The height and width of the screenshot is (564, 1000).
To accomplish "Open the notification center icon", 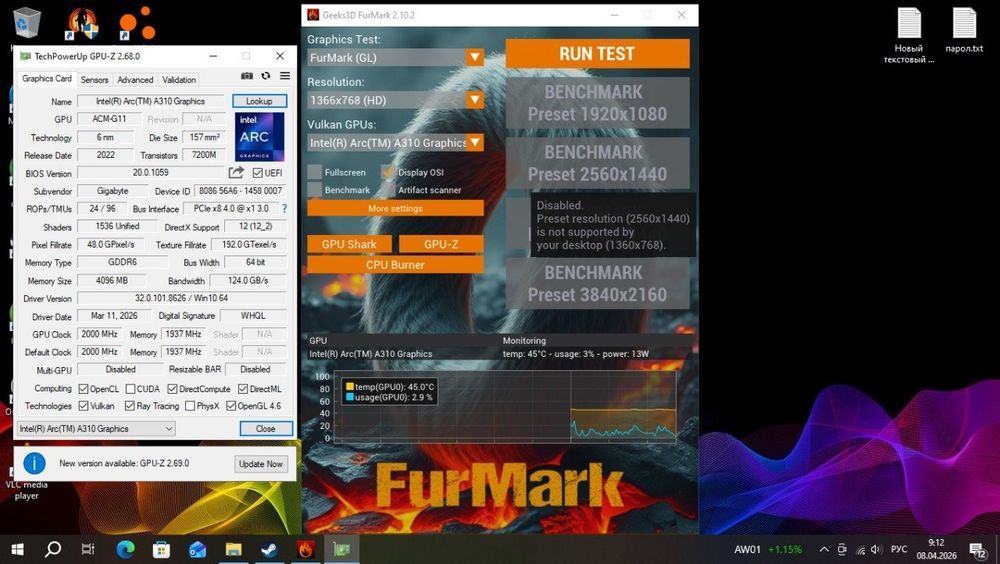I will (x=978, y=549).
